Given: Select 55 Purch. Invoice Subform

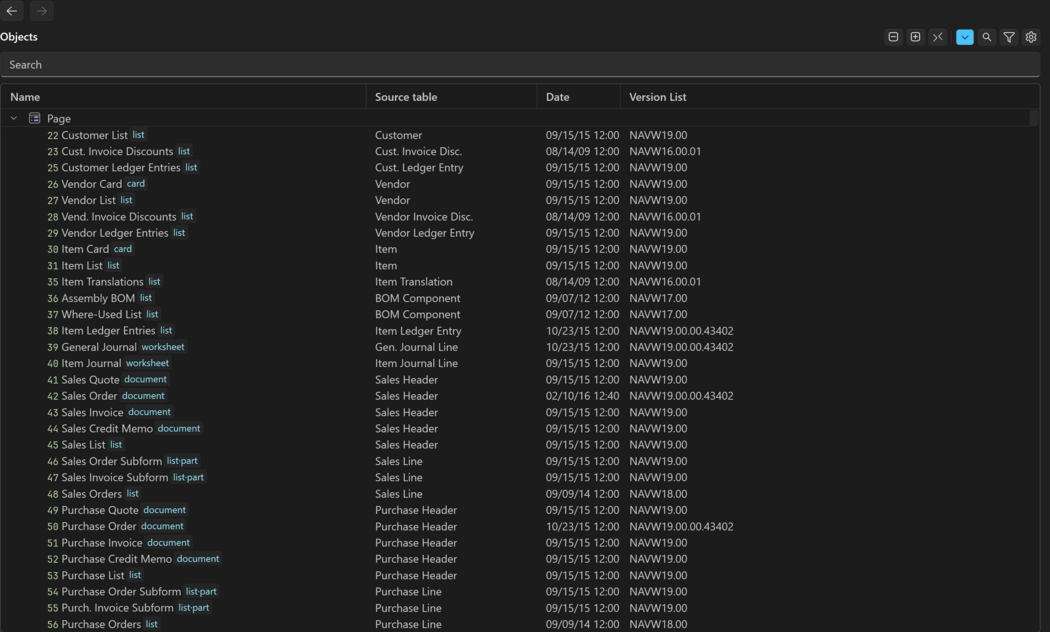Looking at the screenshot, I should (x=110, y=608).
